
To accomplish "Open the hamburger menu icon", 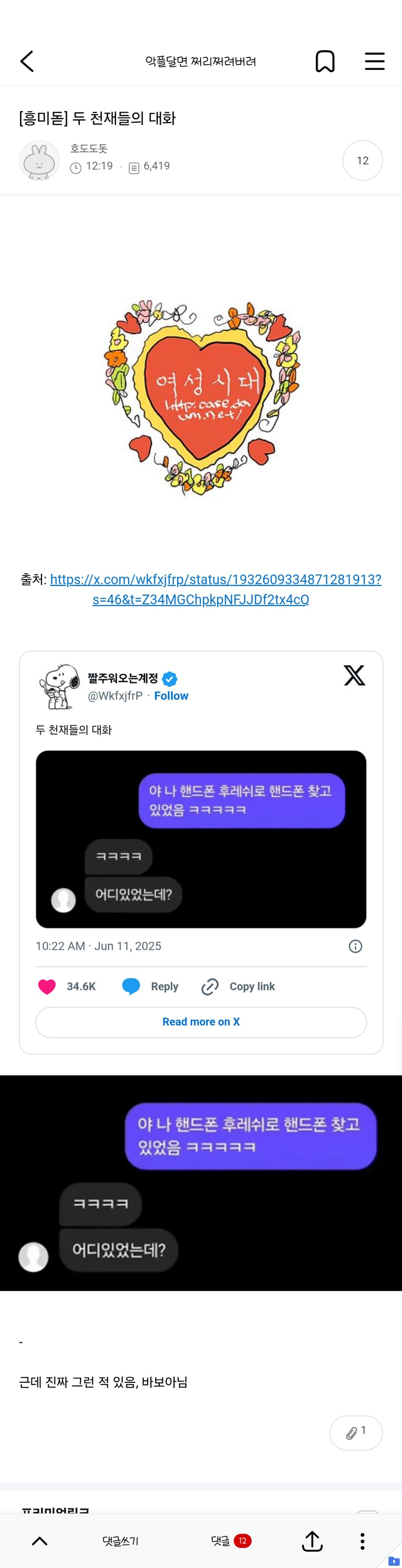I will click(x=375, y=62).
